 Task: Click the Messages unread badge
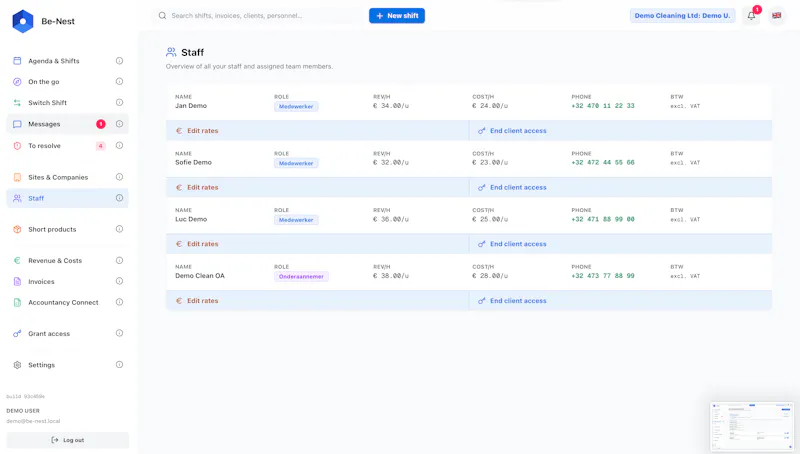point(101,124)
